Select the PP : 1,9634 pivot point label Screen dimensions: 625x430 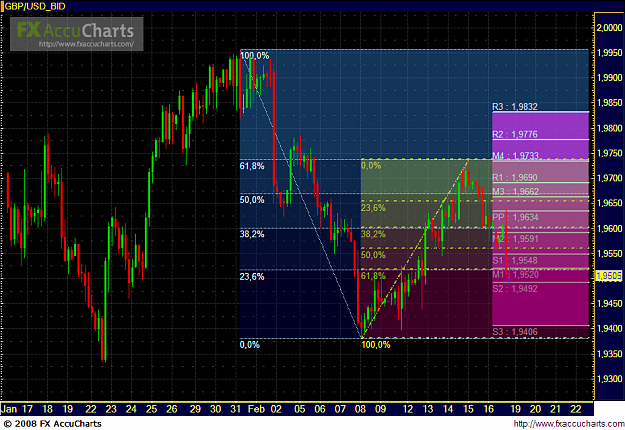click(515, 217)
